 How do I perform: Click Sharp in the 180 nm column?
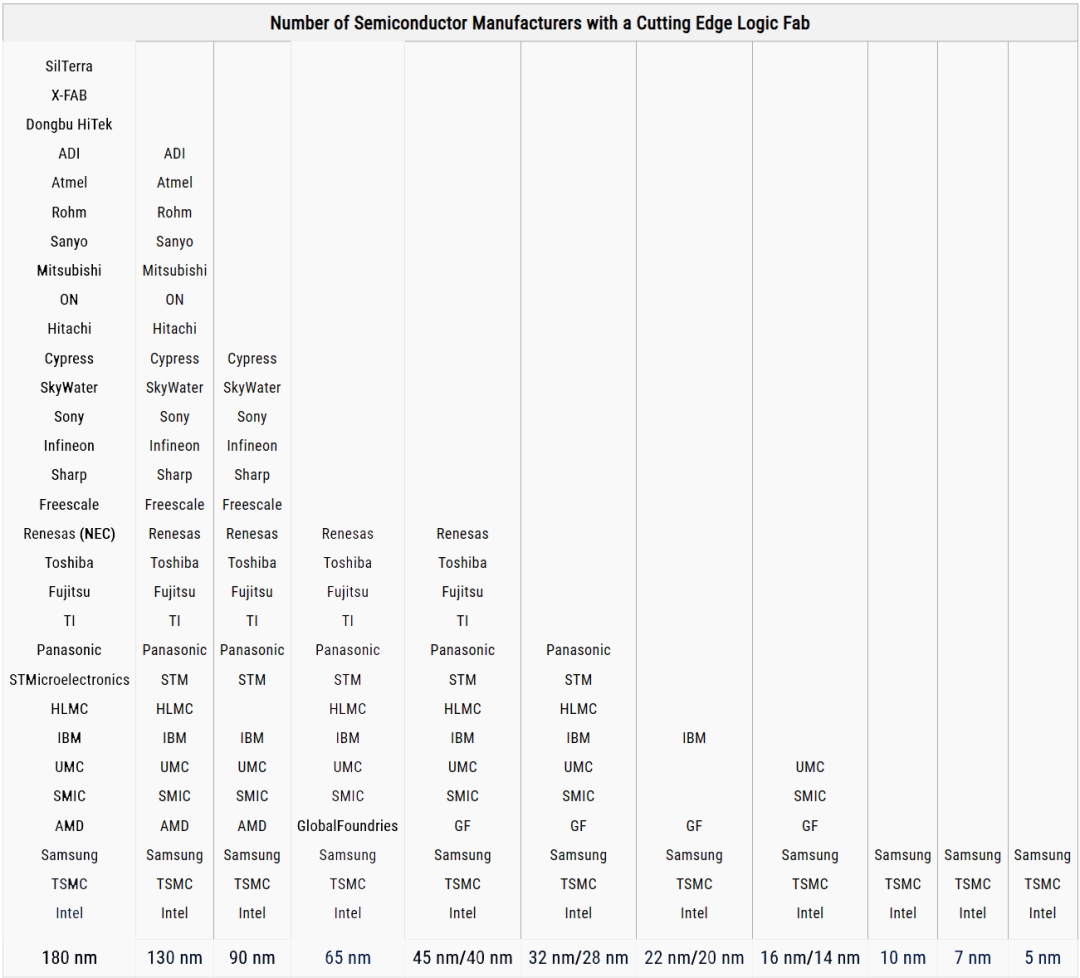69,475
